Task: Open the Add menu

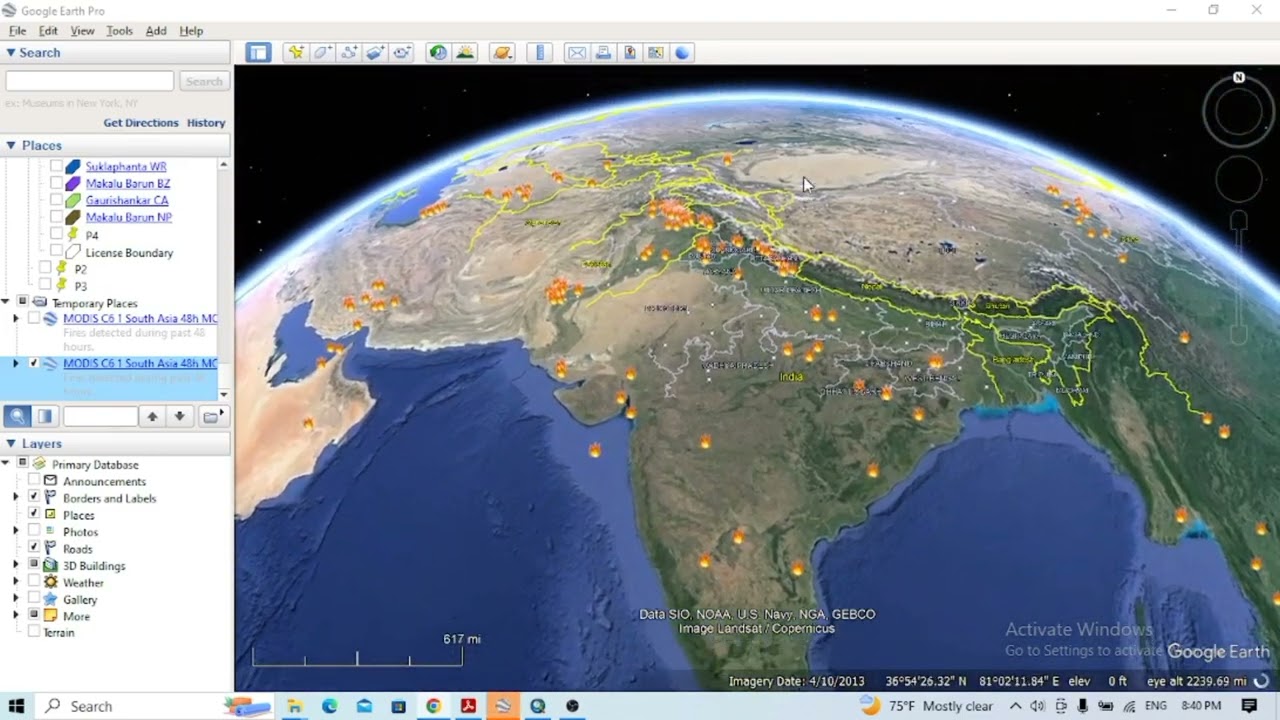Action: [x=156, y=31]
